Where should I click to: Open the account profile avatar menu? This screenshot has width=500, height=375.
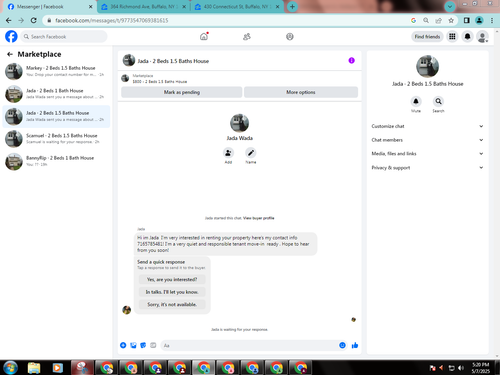[482, 36]
